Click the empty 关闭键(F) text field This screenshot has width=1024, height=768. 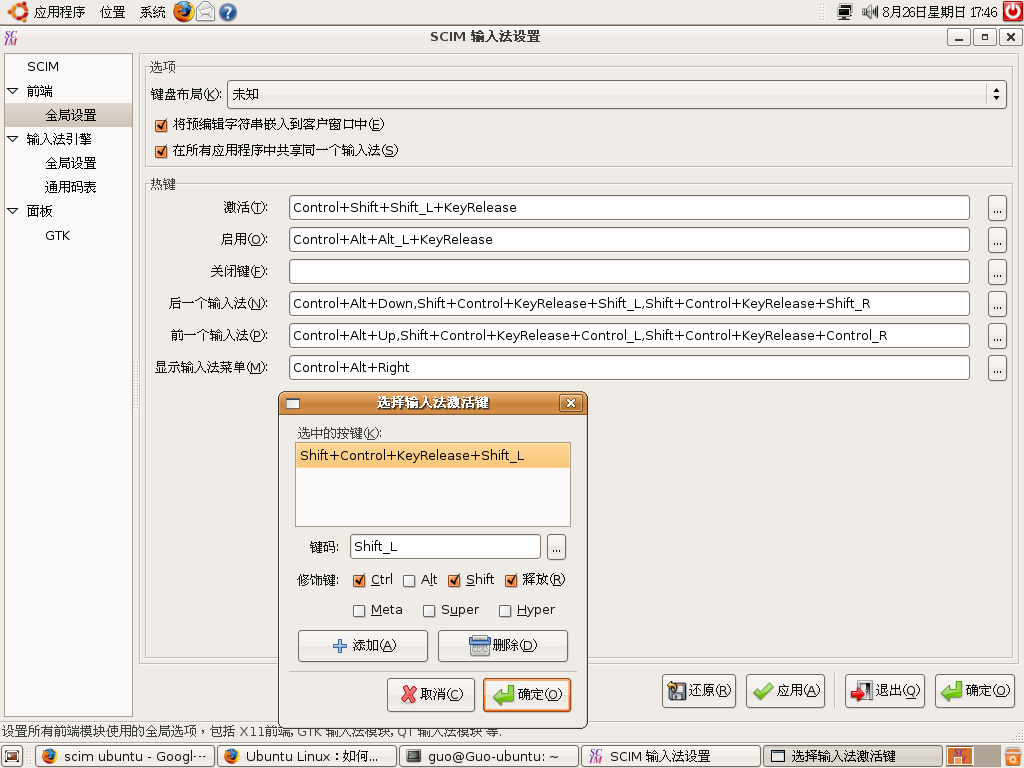[x=629, y=272]
